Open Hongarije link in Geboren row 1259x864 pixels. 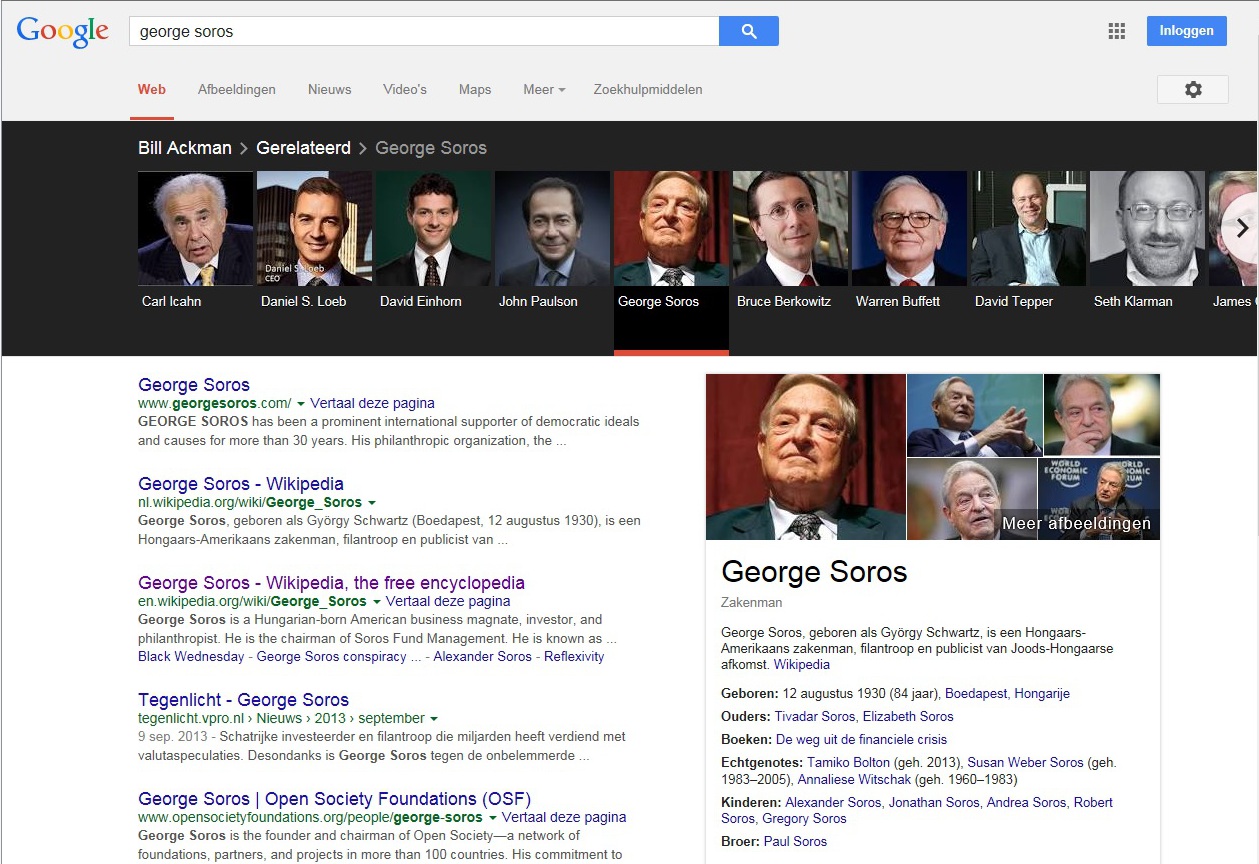[x=1042, y=693]
